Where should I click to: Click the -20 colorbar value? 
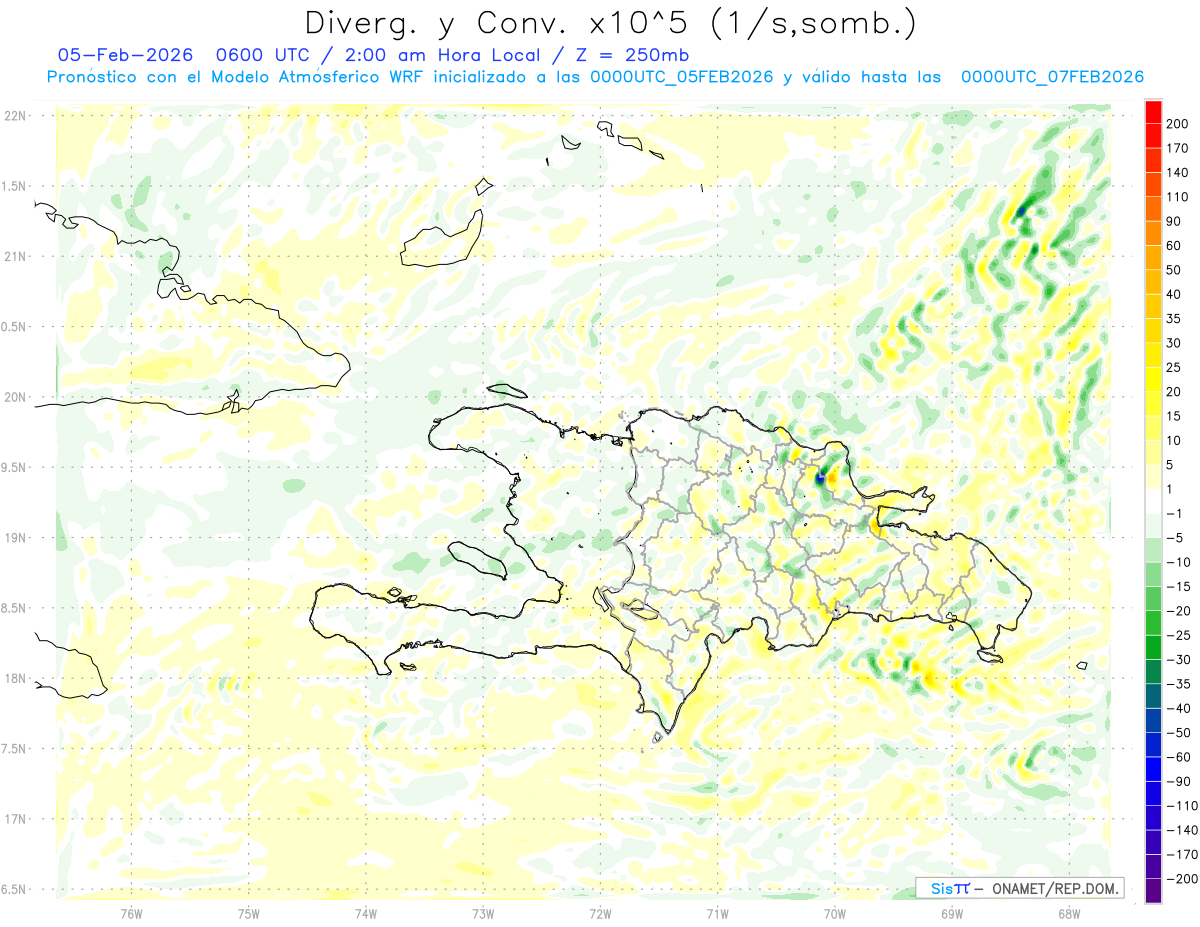click(x=1177, y=611)
